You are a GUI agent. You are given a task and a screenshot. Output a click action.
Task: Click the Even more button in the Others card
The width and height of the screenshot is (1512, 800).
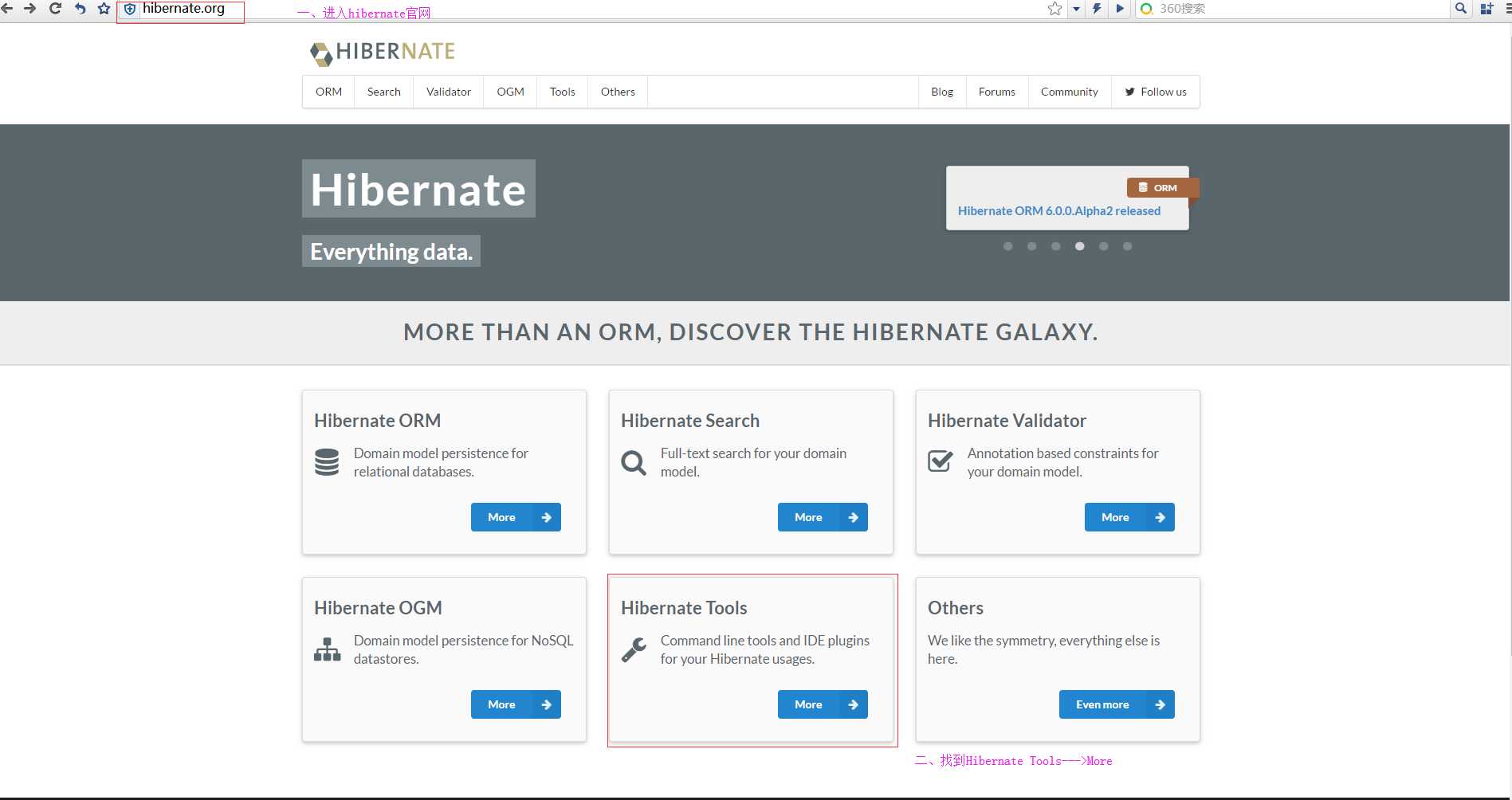tap(1117, 704)
